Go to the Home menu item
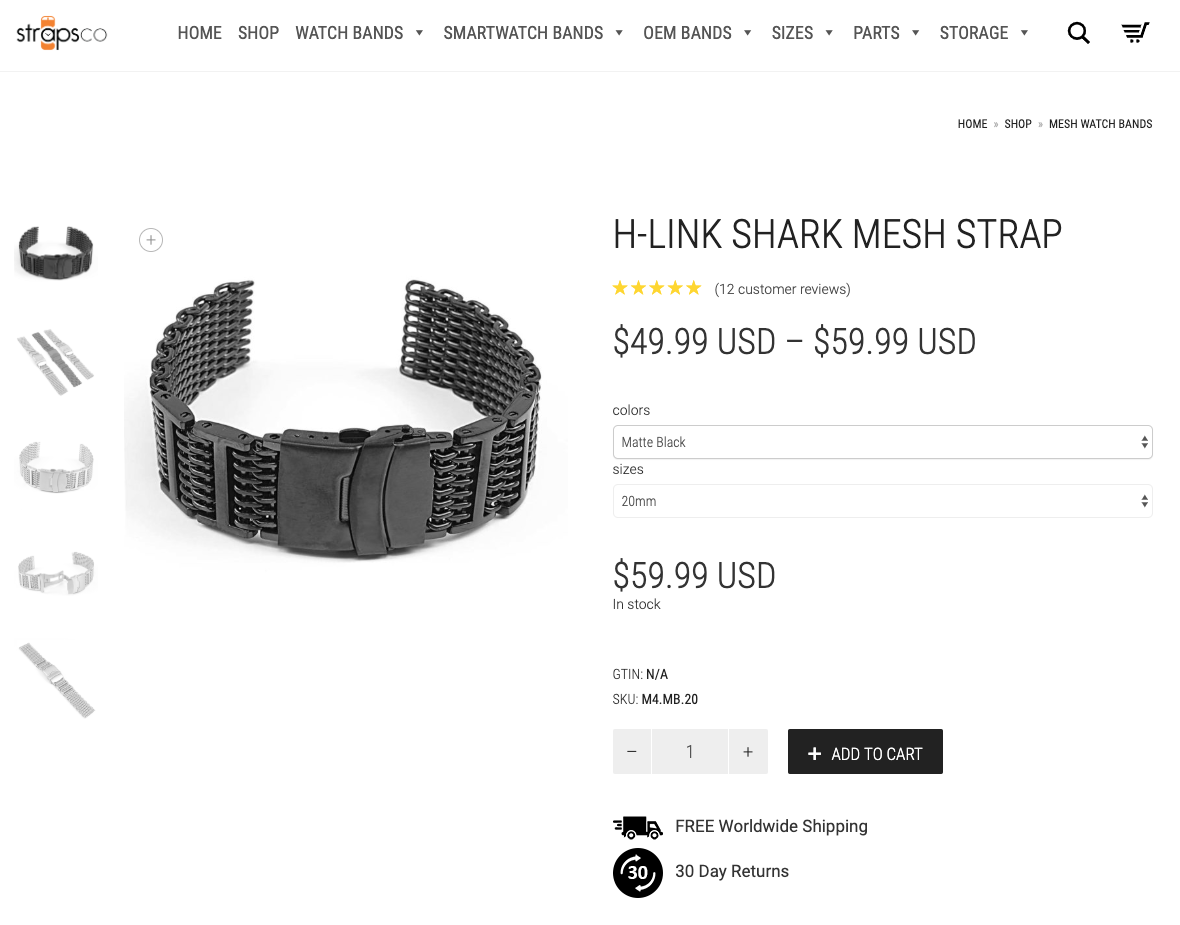The height and width of the screenshot is (925, 1180). (x=199, y=33)
